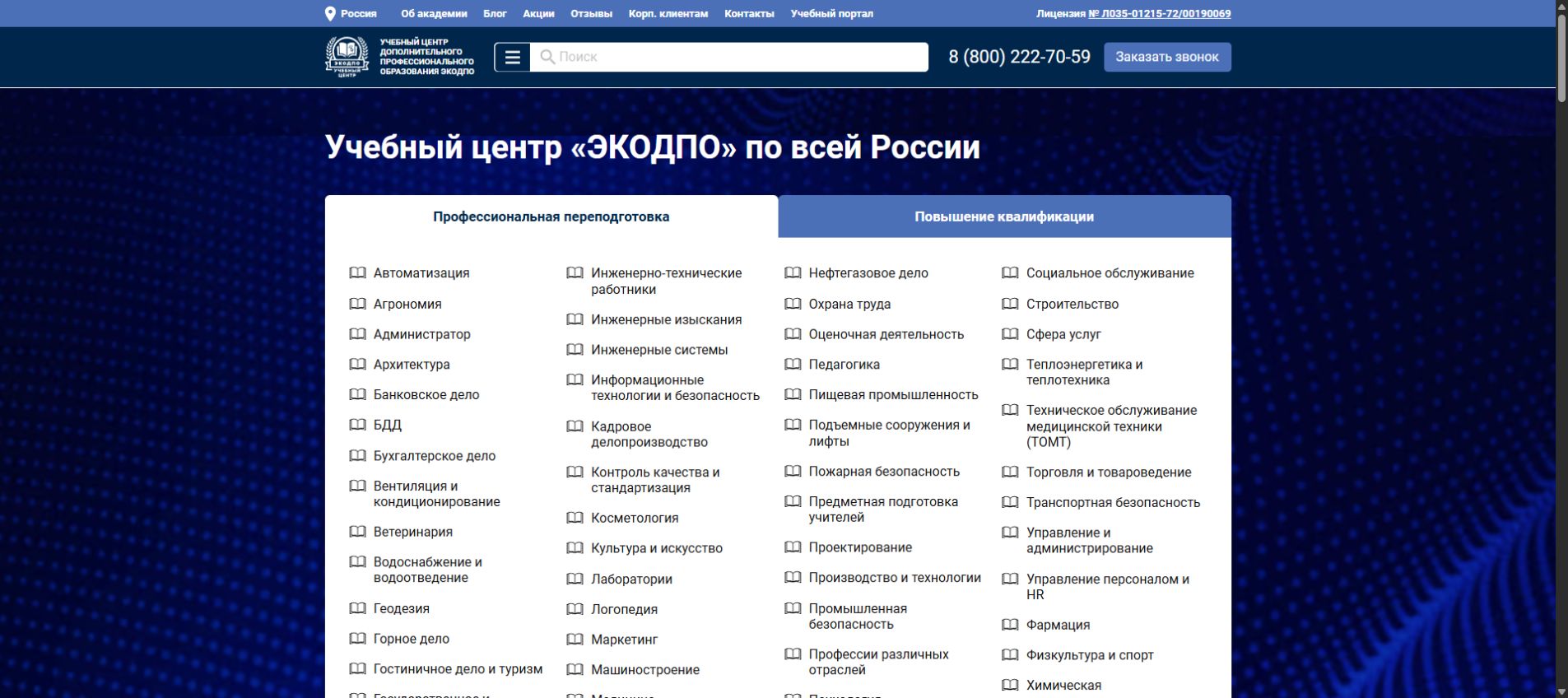Click the book icon beside Фармация
This screenshot has height=698, width=1568.
(1010, 625)
